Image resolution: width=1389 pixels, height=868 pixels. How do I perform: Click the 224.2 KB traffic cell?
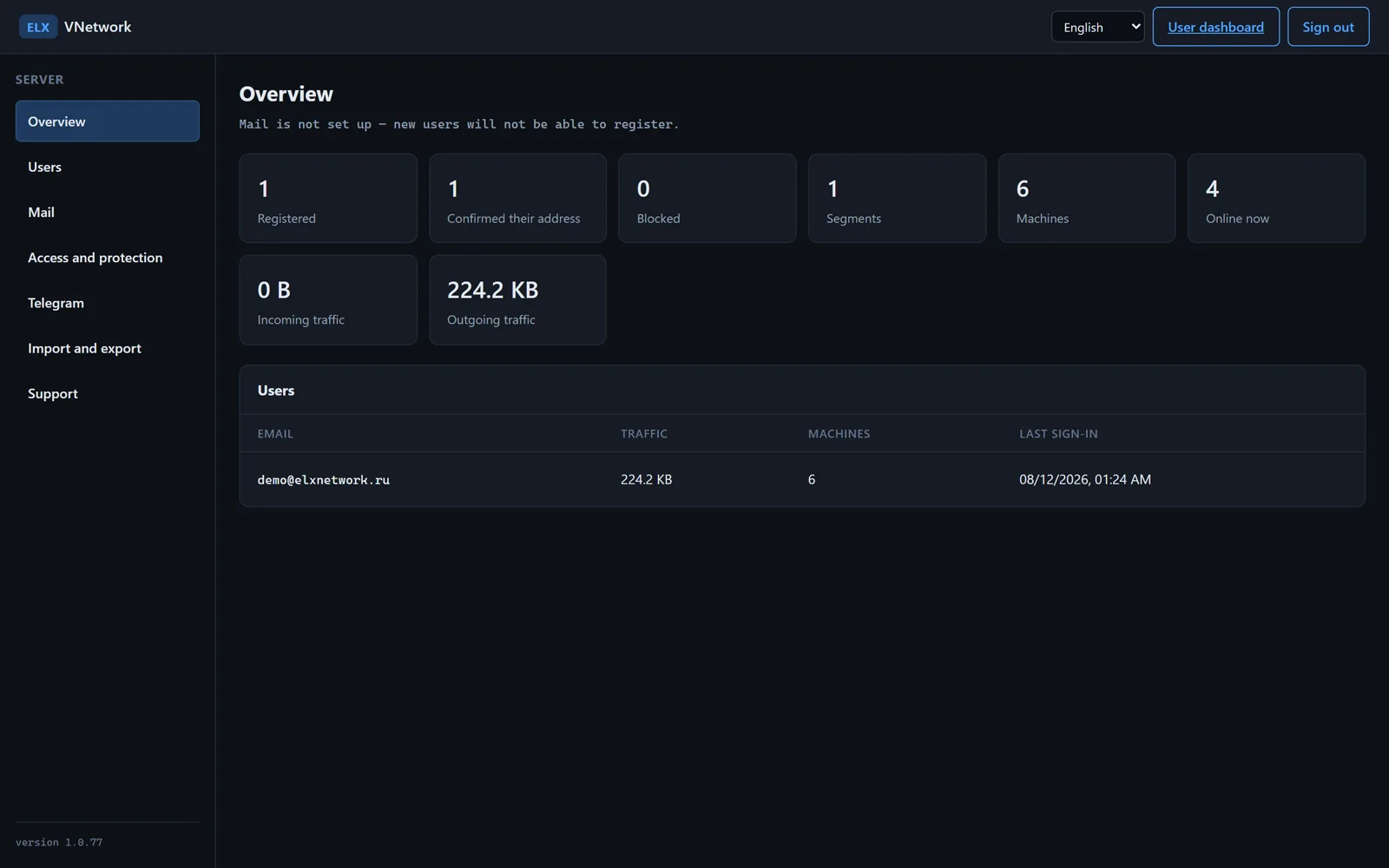(646, 479)
